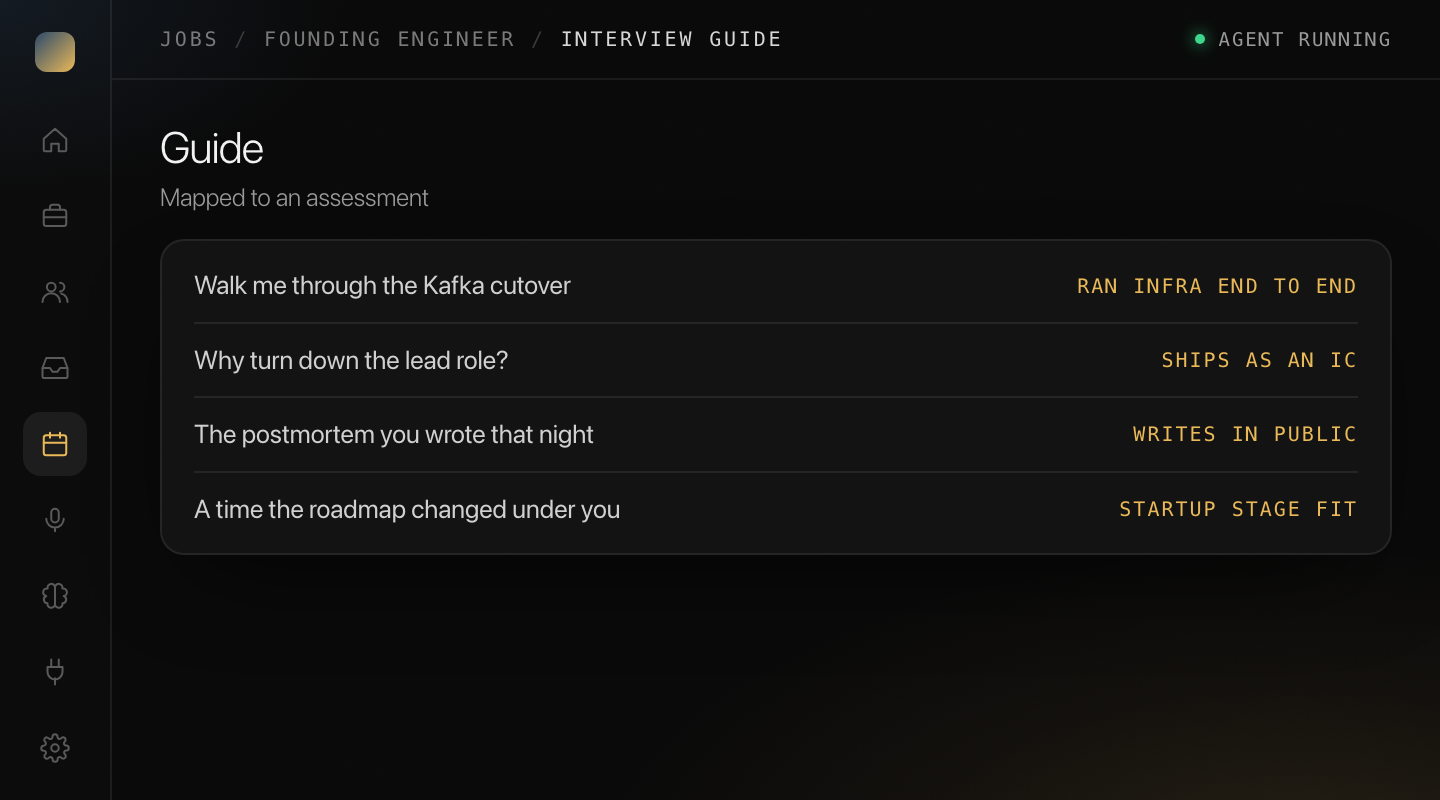
Task: Click the 'Writes in Public' tag
Action: tap(1245, 434)
